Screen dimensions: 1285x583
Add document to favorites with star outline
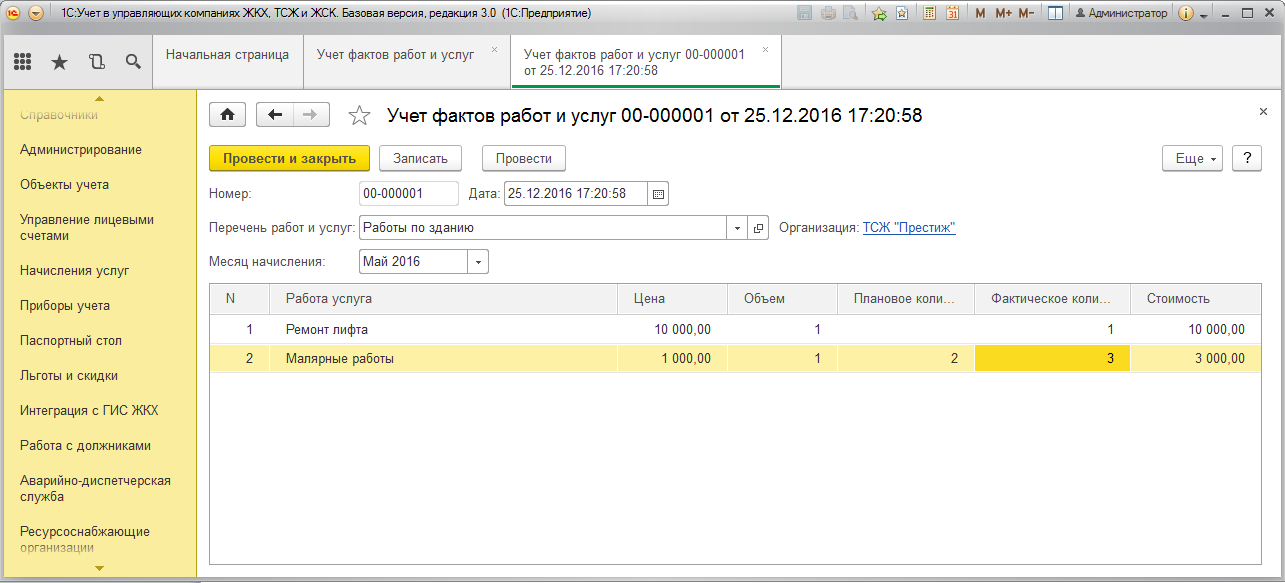(x=359, y=116)
